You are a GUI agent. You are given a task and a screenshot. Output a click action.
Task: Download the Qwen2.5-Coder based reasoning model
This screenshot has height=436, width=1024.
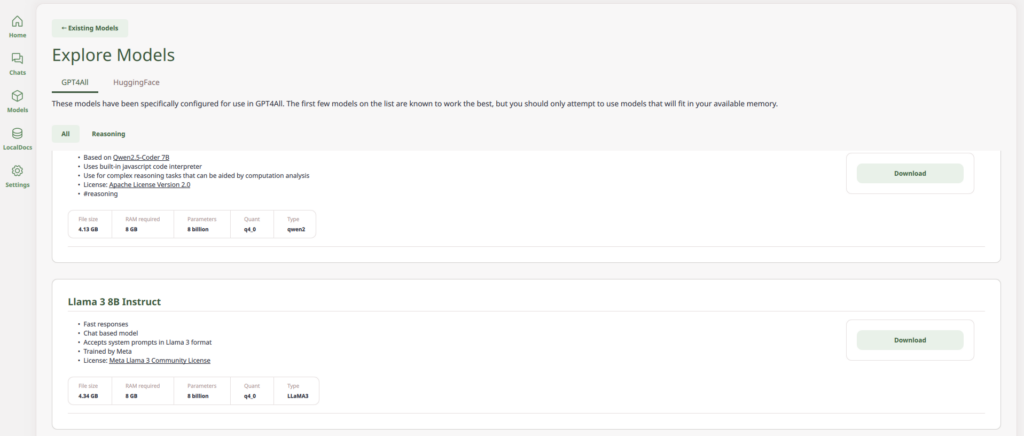tap(910, 174)
